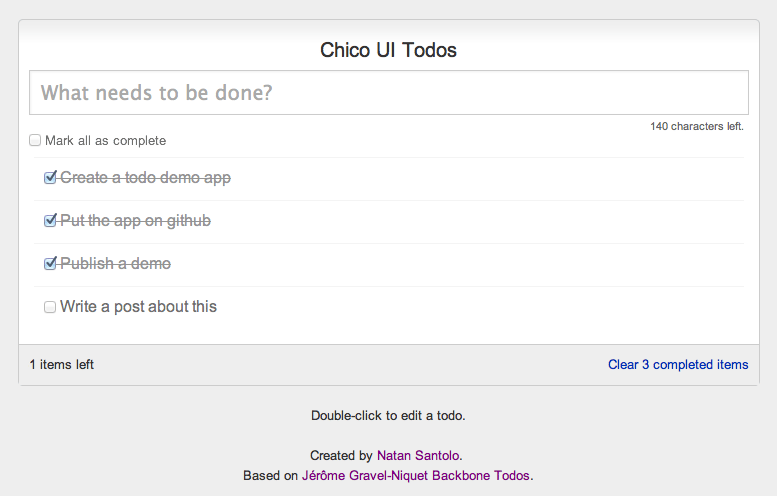
Task: Select the 'Write a post about this' text
Action: [138, 307]
